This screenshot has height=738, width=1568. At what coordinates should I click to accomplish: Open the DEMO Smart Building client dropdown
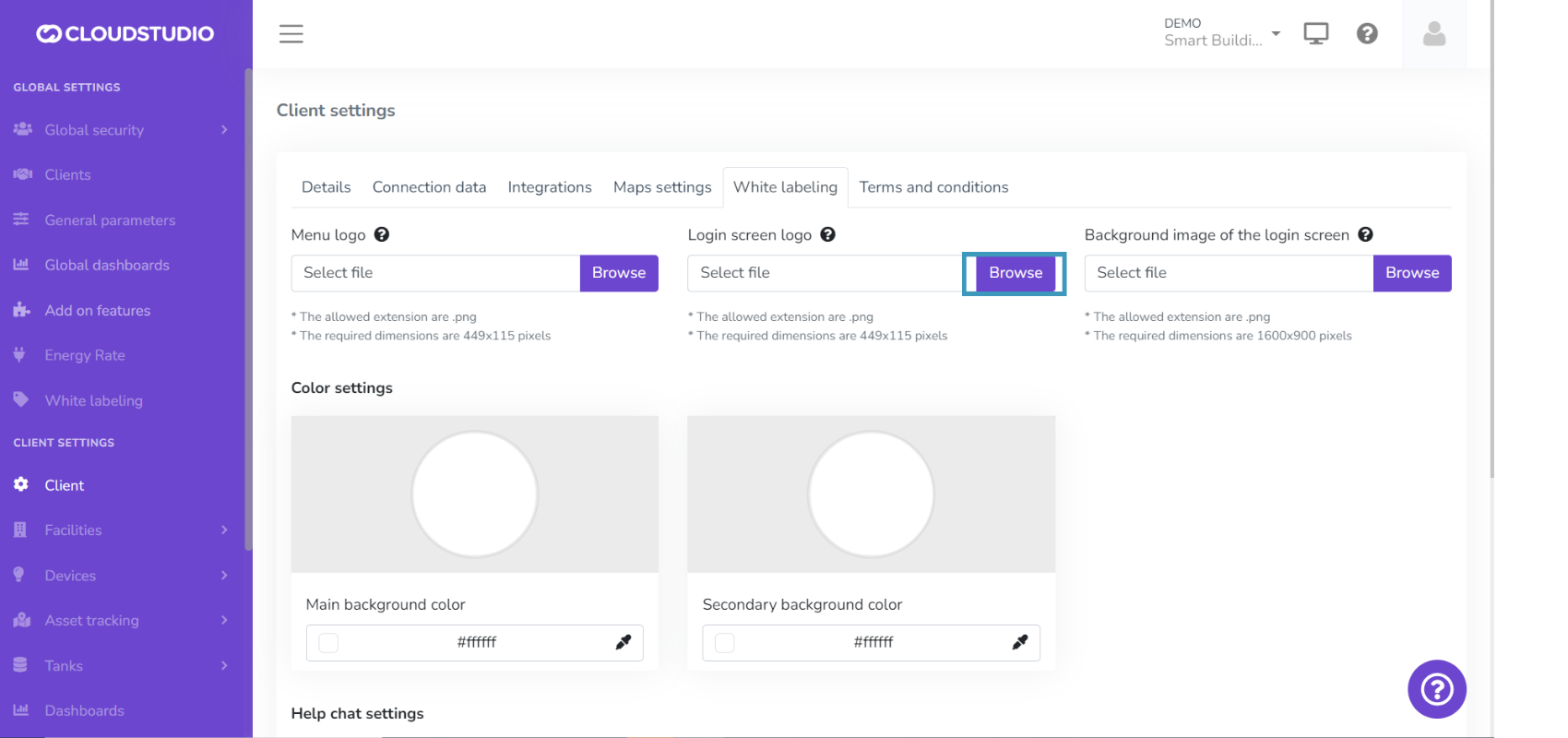tap(1222, 33)
